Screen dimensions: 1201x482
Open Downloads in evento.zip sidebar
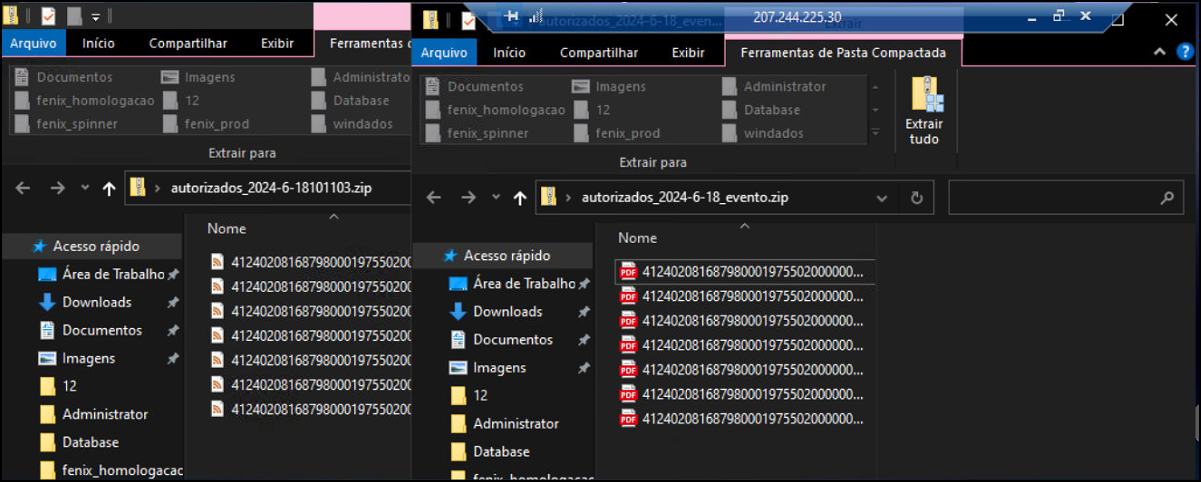496,312
